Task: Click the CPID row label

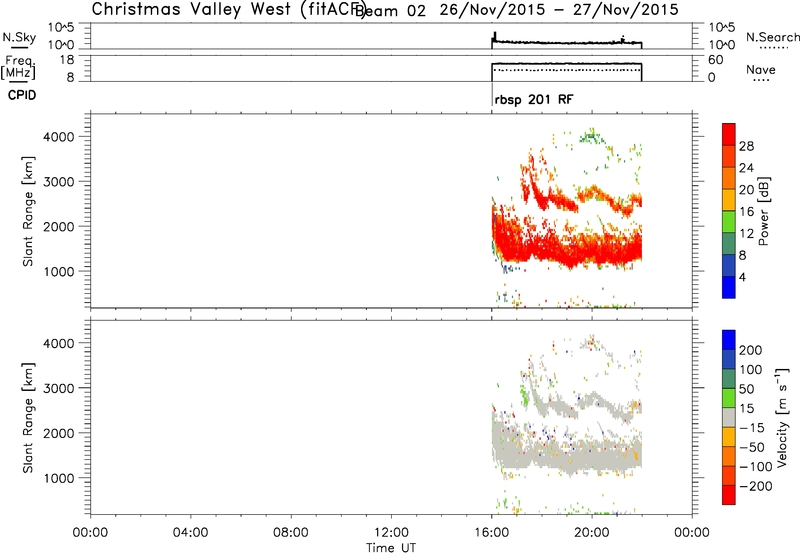Action: click(x=22, y=95)
